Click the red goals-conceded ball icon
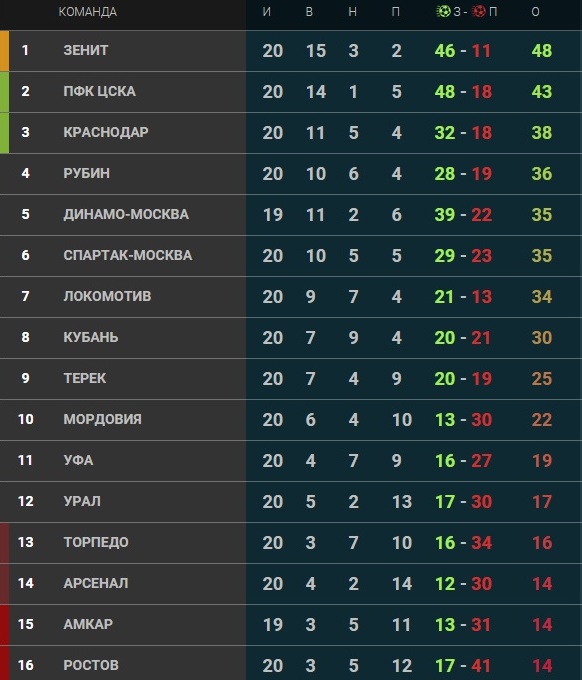Viewport: 582px width, 680px height. 478,12
